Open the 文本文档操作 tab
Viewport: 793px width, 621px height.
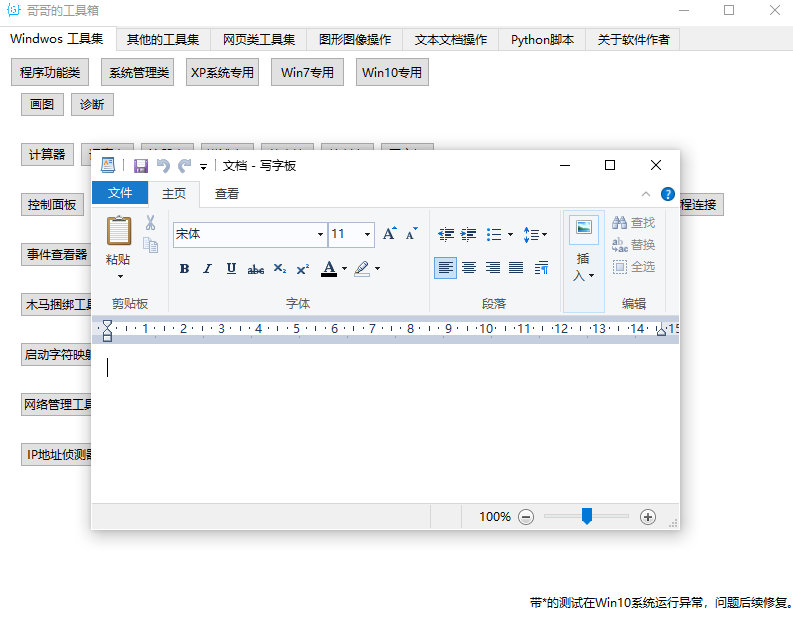(x=451, y=39)
